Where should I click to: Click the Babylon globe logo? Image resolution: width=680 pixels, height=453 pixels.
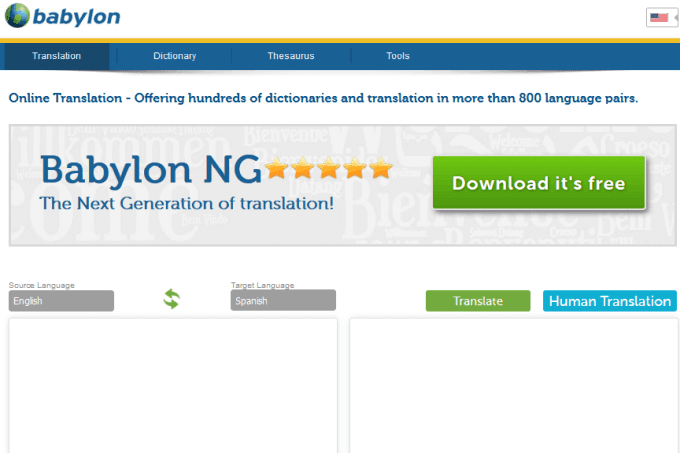pos(17,16)
